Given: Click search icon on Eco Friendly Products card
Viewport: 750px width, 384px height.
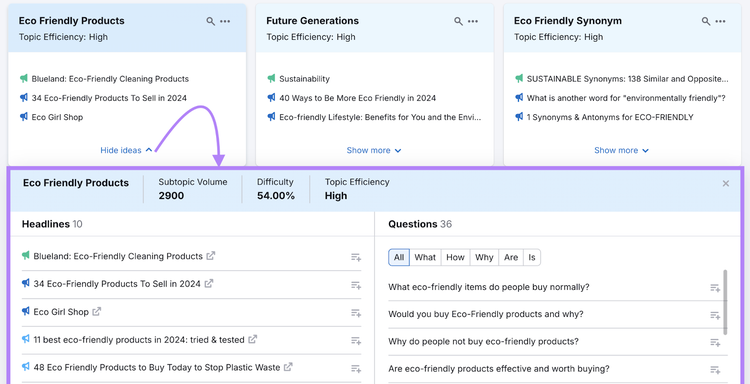Looking at the screenshot, I should 210,22.
